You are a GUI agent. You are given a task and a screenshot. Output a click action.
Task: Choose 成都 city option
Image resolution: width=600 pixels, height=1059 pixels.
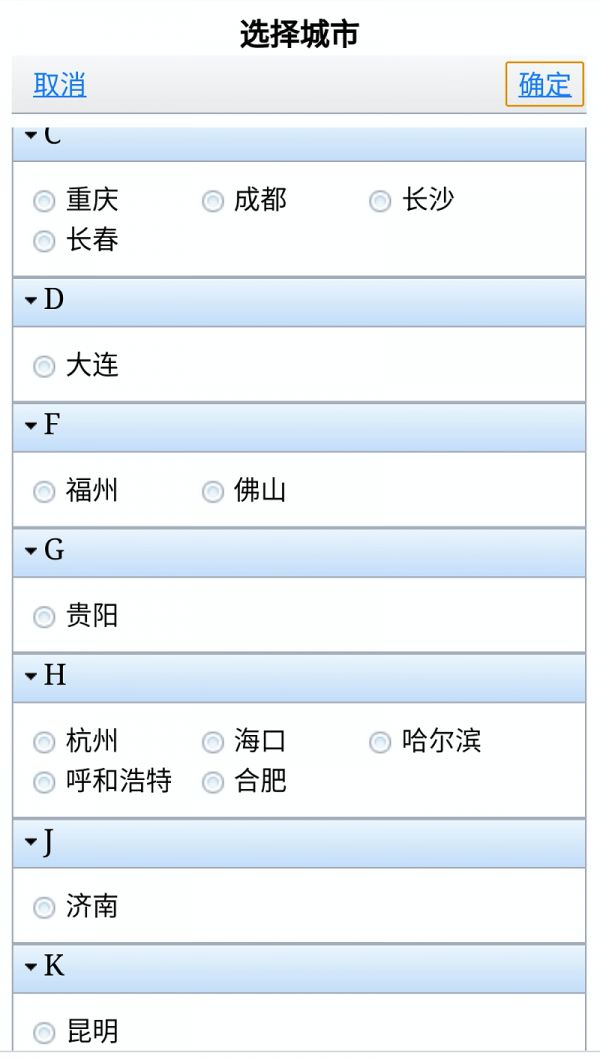pyautogui.click(x=213, y=201)
